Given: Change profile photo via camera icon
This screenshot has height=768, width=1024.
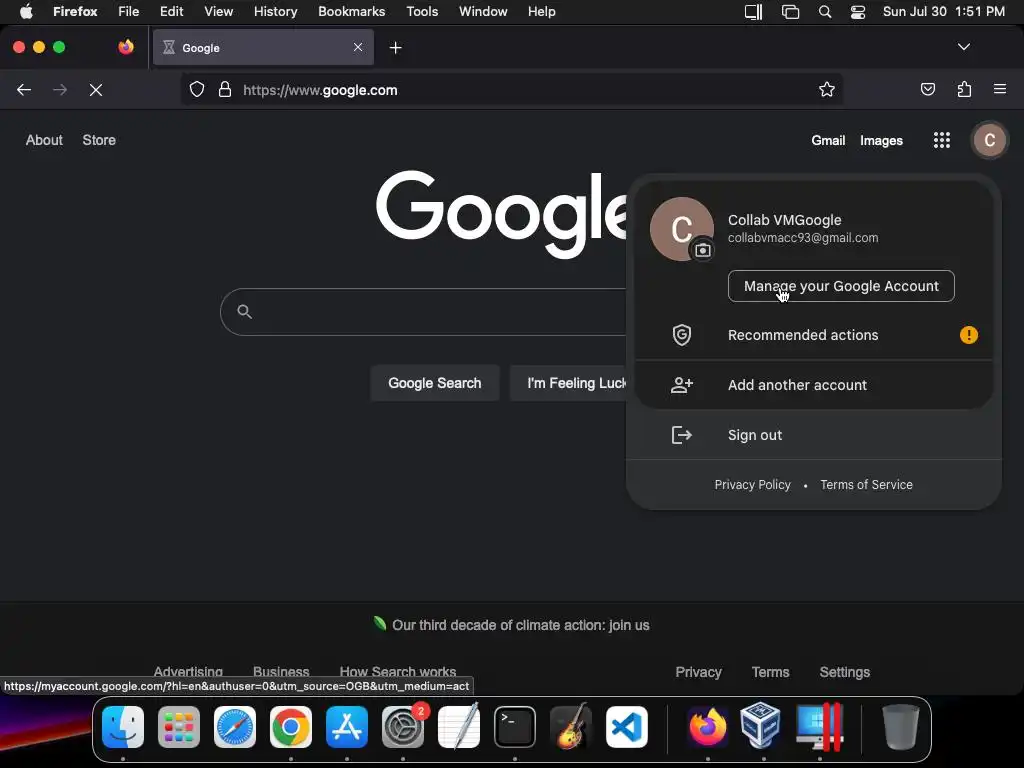Looking at the screenshot, I should 703,250.
